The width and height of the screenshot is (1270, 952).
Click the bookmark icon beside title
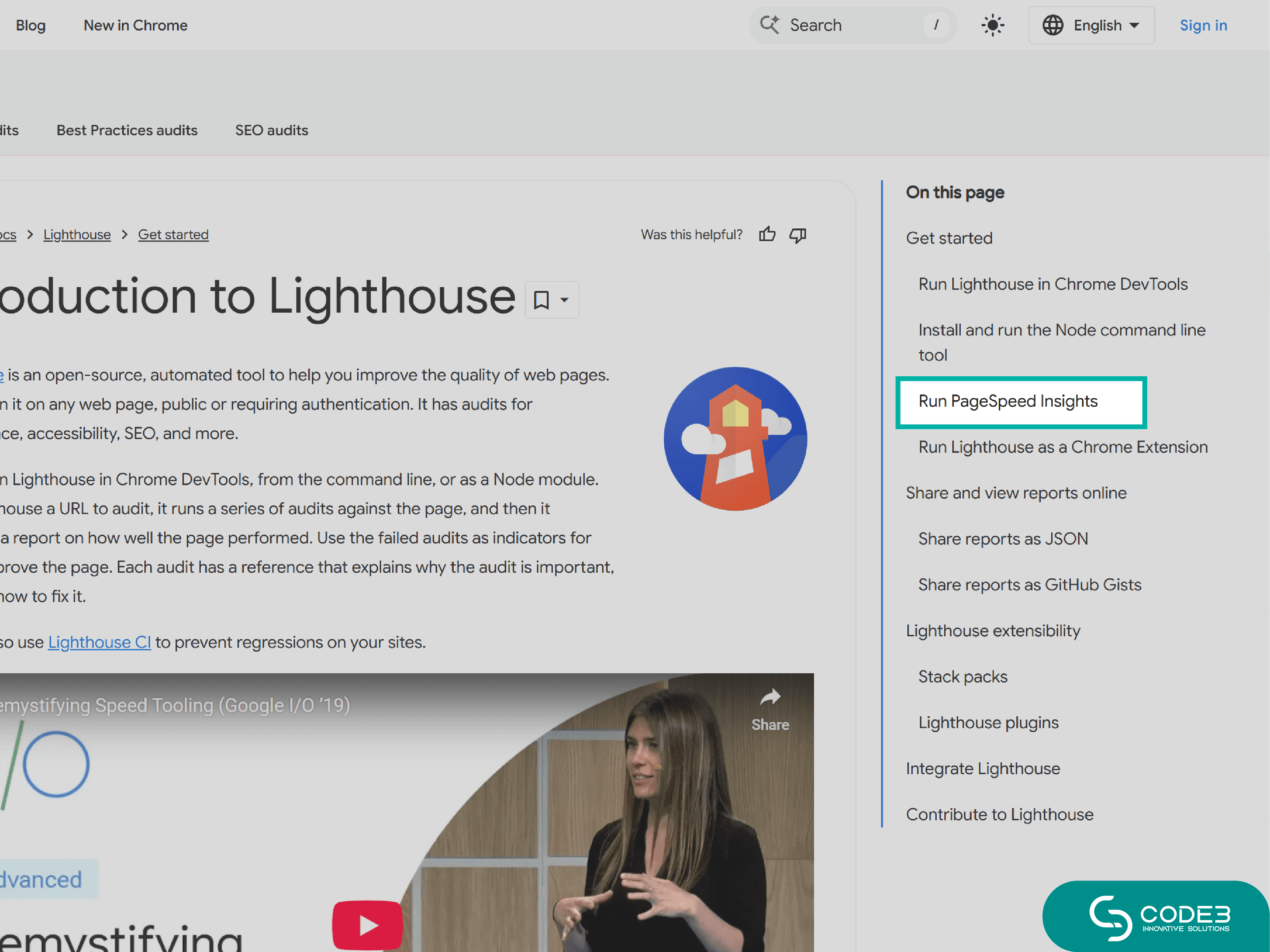coord(541,300)
